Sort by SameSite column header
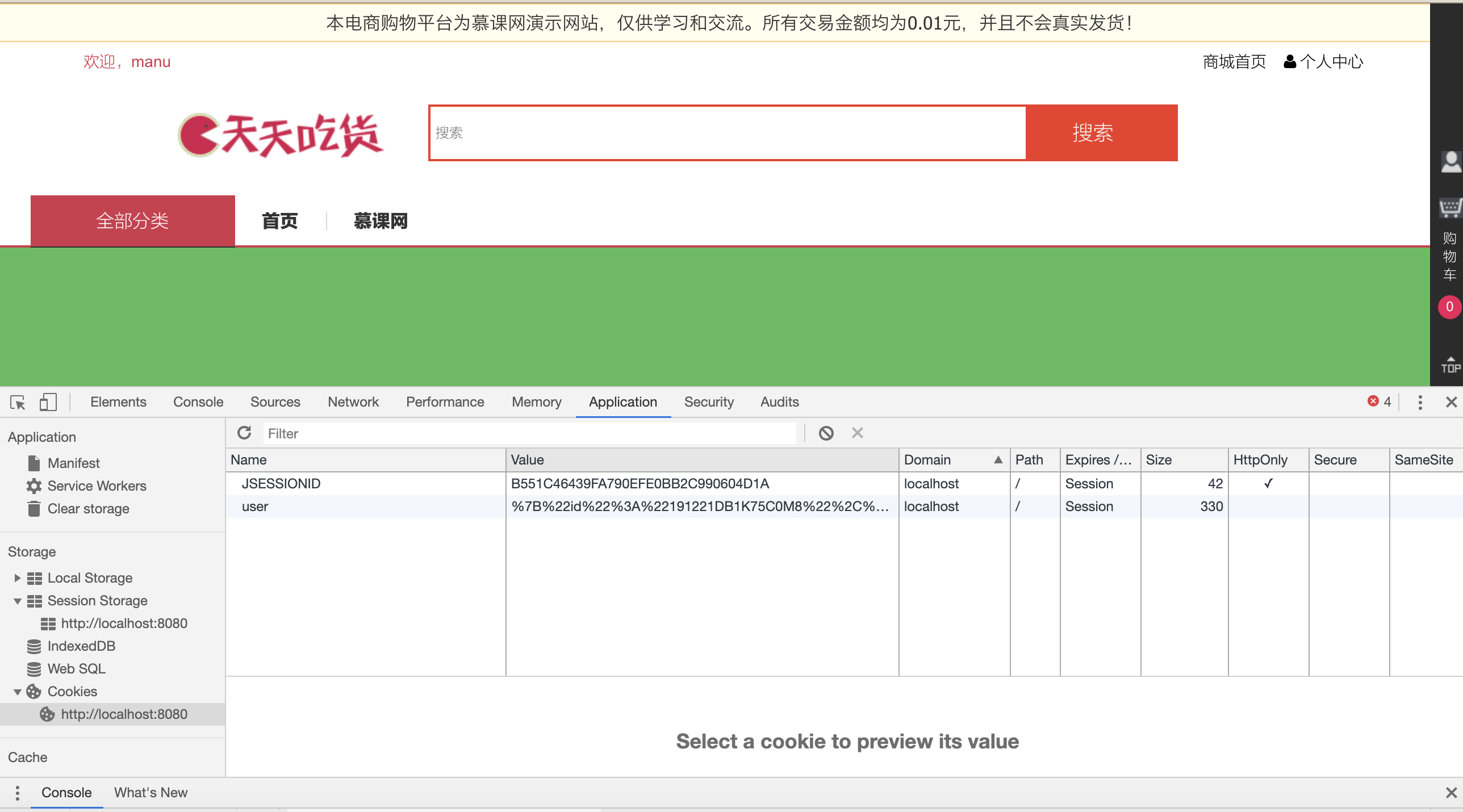The height and width of the screenshot is (812, 1463). 1426,460
